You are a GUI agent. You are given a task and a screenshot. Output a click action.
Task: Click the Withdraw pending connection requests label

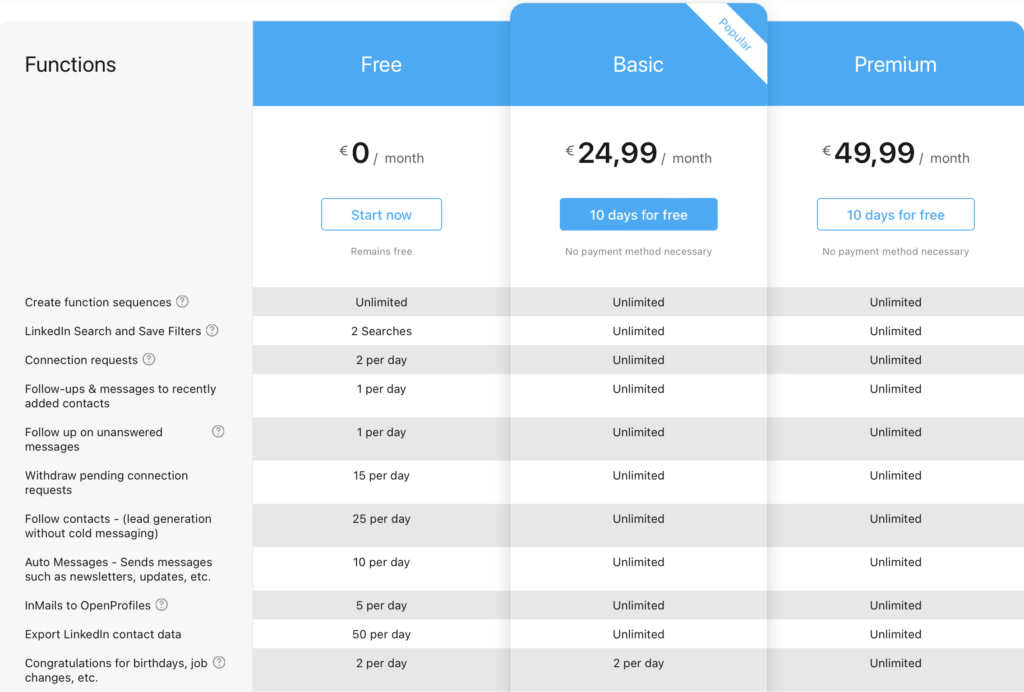(106, 483)
